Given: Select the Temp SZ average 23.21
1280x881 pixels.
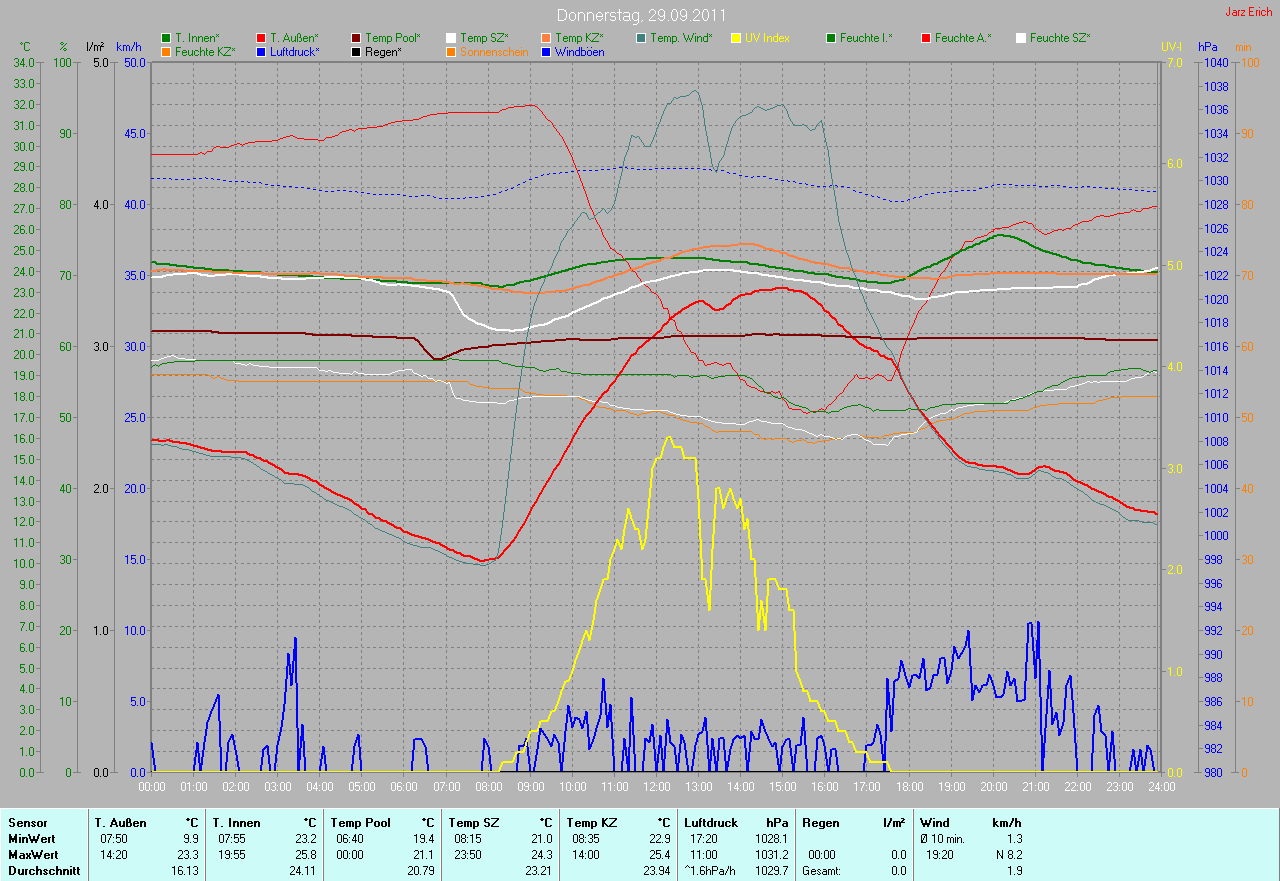Looking at the screenshot, I should pyautogui.click(x=538, y=871).
